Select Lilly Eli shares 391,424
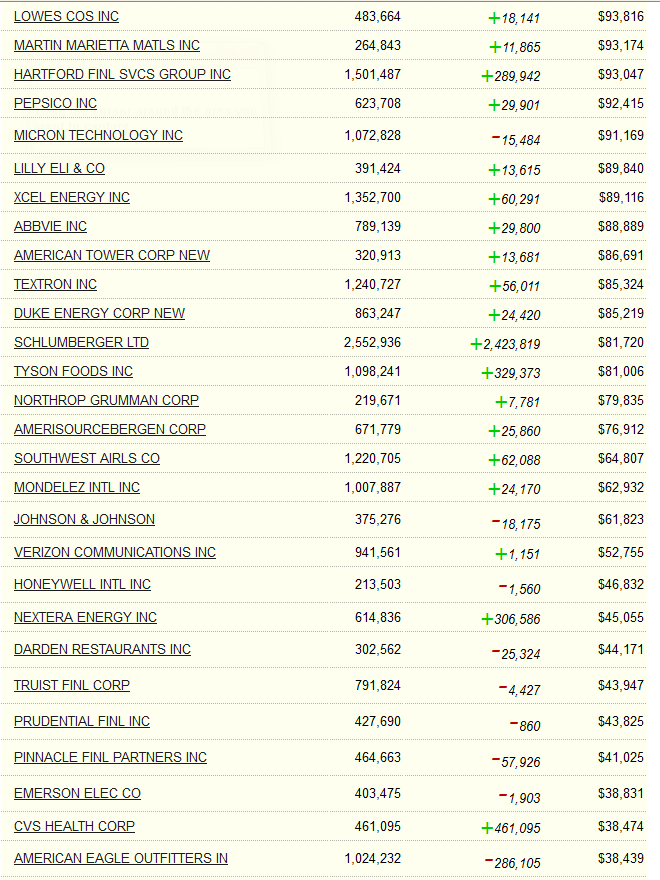660x880 pixels. tap(378, 168)
